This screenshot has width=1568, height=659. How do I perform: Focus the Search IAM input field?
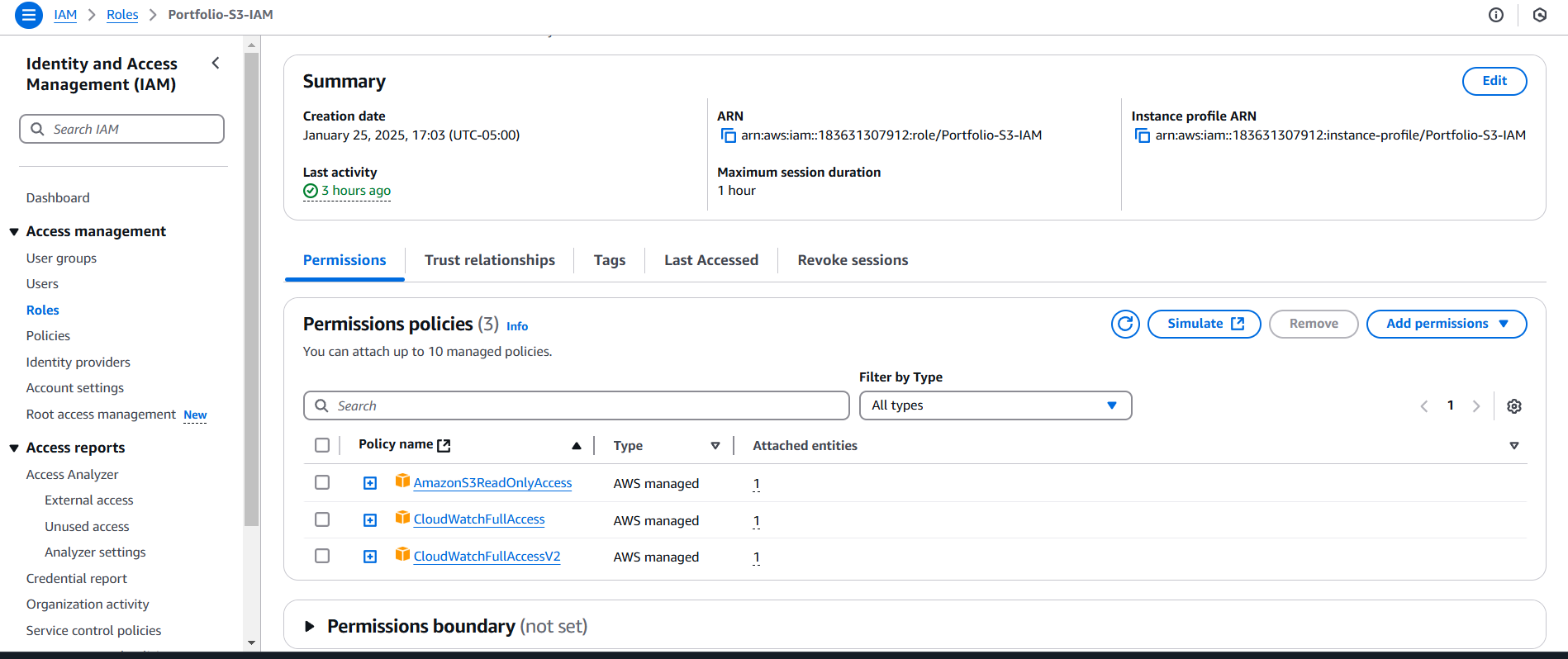click(x=122, y=129)
